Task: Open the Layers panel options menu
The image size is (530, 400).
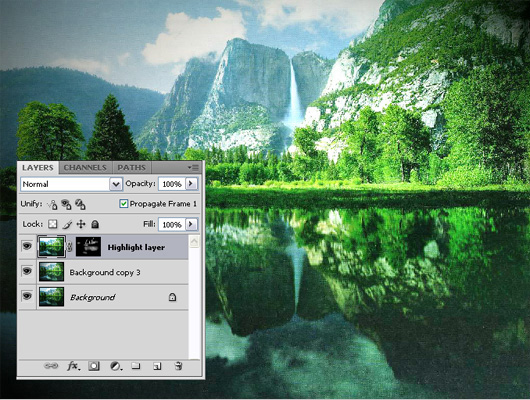Action: [194, 167]
